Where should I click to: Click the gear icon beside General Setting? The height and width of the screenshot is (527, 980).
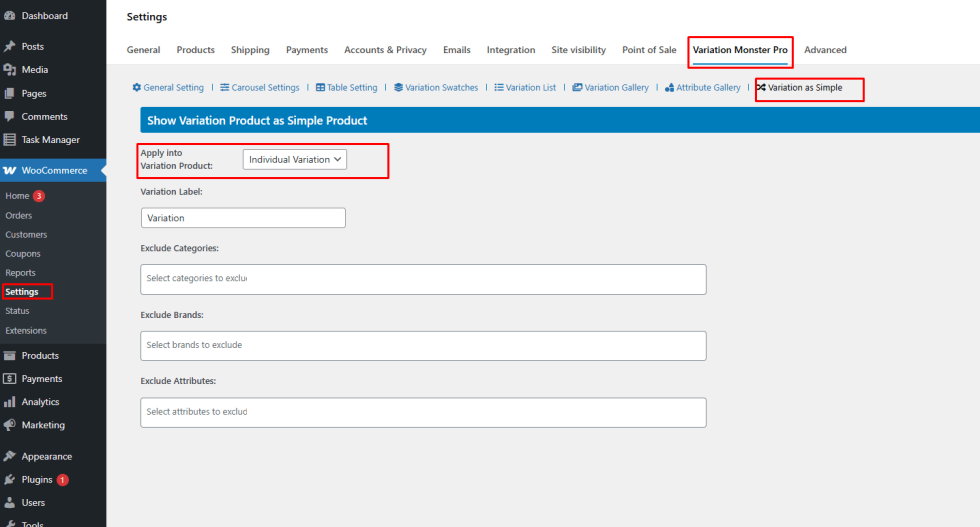pyautogui.click(x=137, y=88)
